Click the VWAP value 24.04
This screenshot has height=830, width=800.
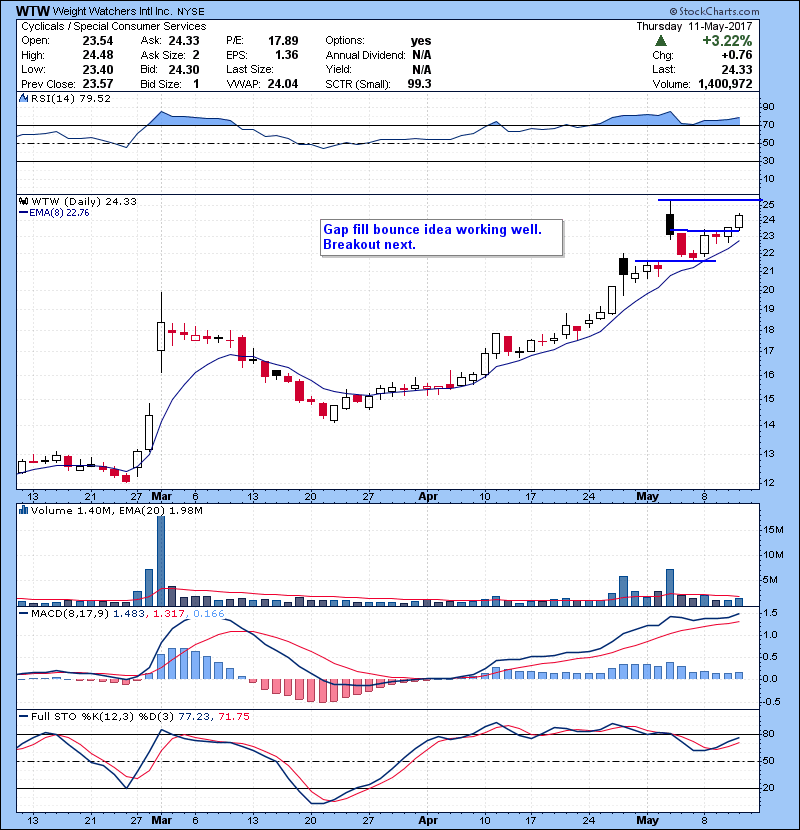point(283,84)
